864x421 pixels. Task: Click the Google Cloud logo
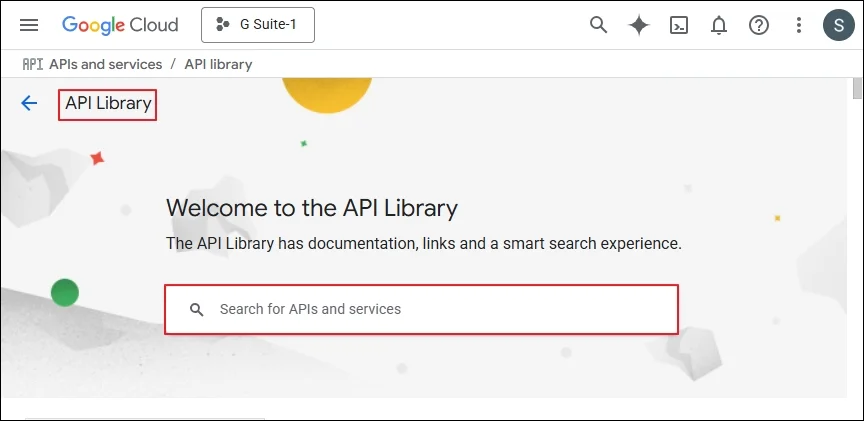pyautogui.click(x=120, y=25)
